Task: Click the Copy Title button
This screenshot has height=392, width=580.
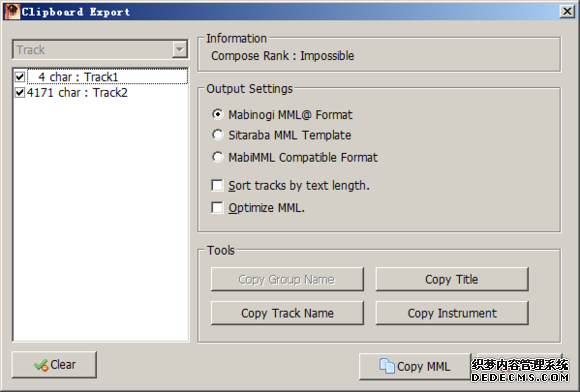Action: [452, 279]
